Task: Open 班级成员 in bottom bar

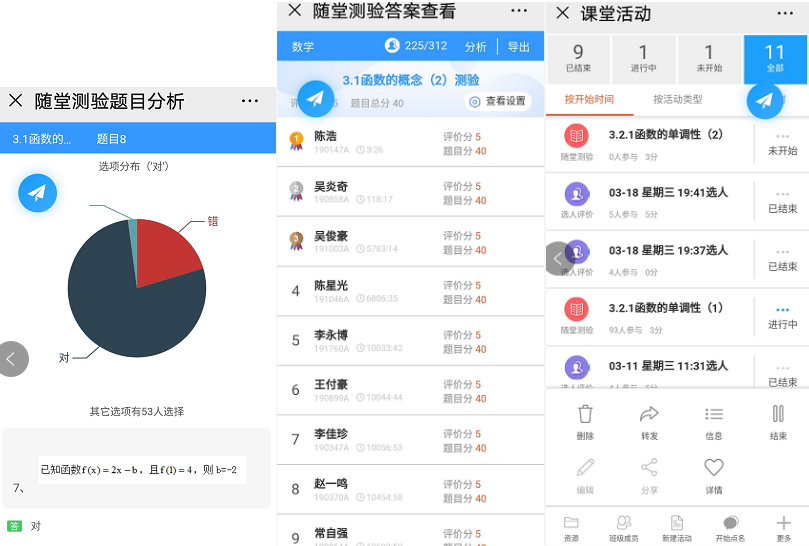Action: [624, 525]
